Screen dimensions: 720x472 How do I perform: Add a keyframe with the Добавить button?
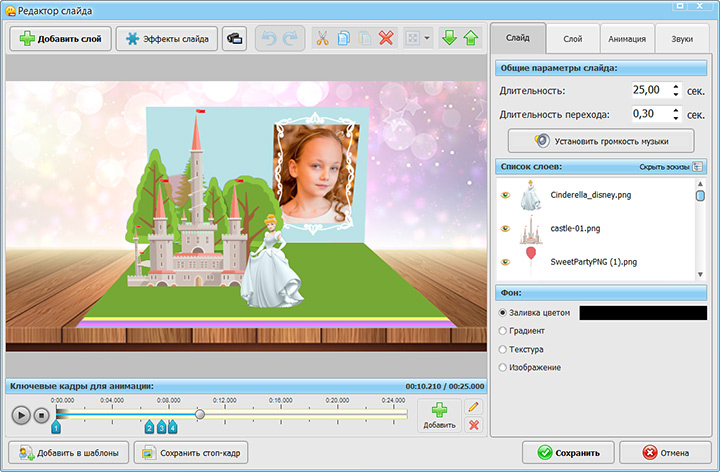[439, 416]
